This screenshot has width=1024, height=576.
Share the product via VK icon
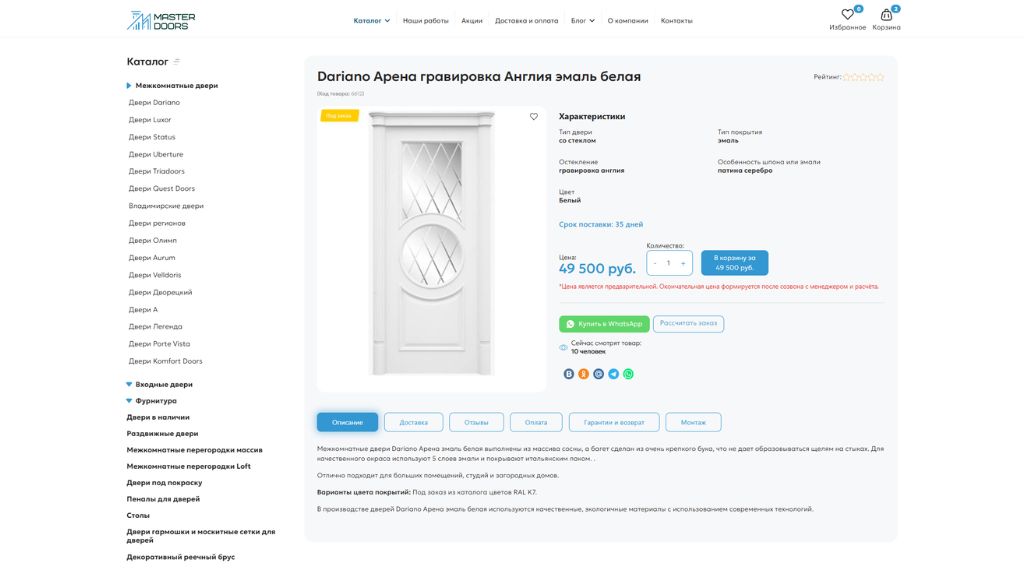[x=569, y=373]
